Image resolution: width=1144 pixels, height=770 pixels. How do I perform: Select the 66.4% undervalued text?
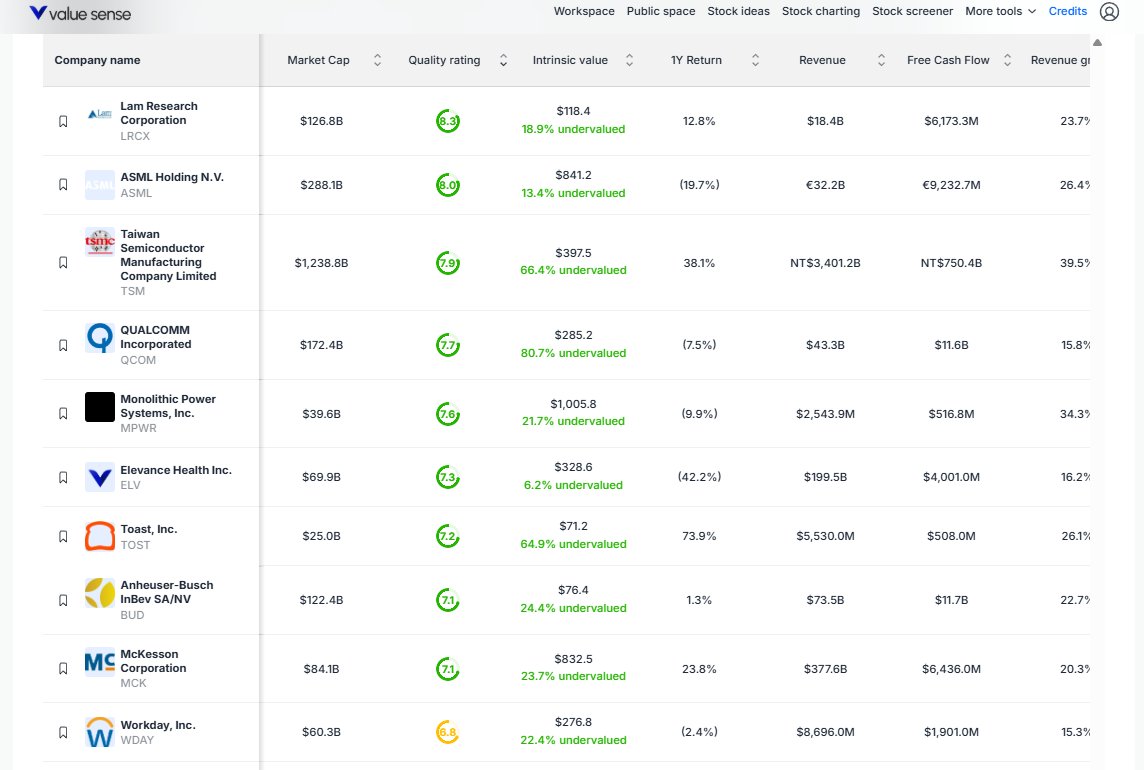[573, 270]
